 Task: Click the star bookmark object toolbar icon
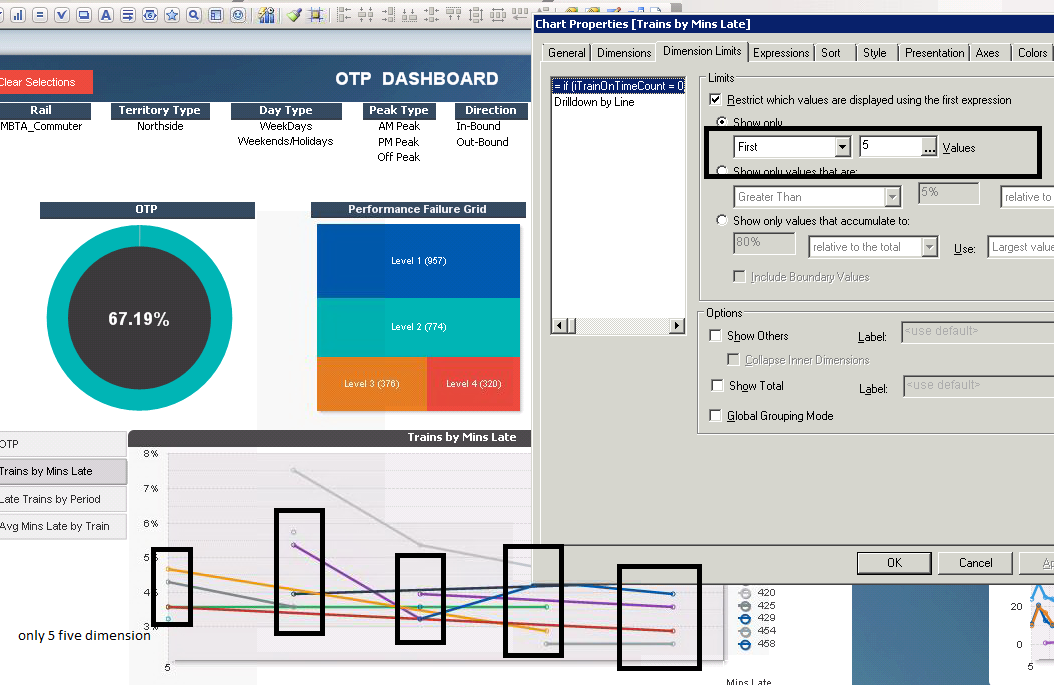tap(172, 15)
